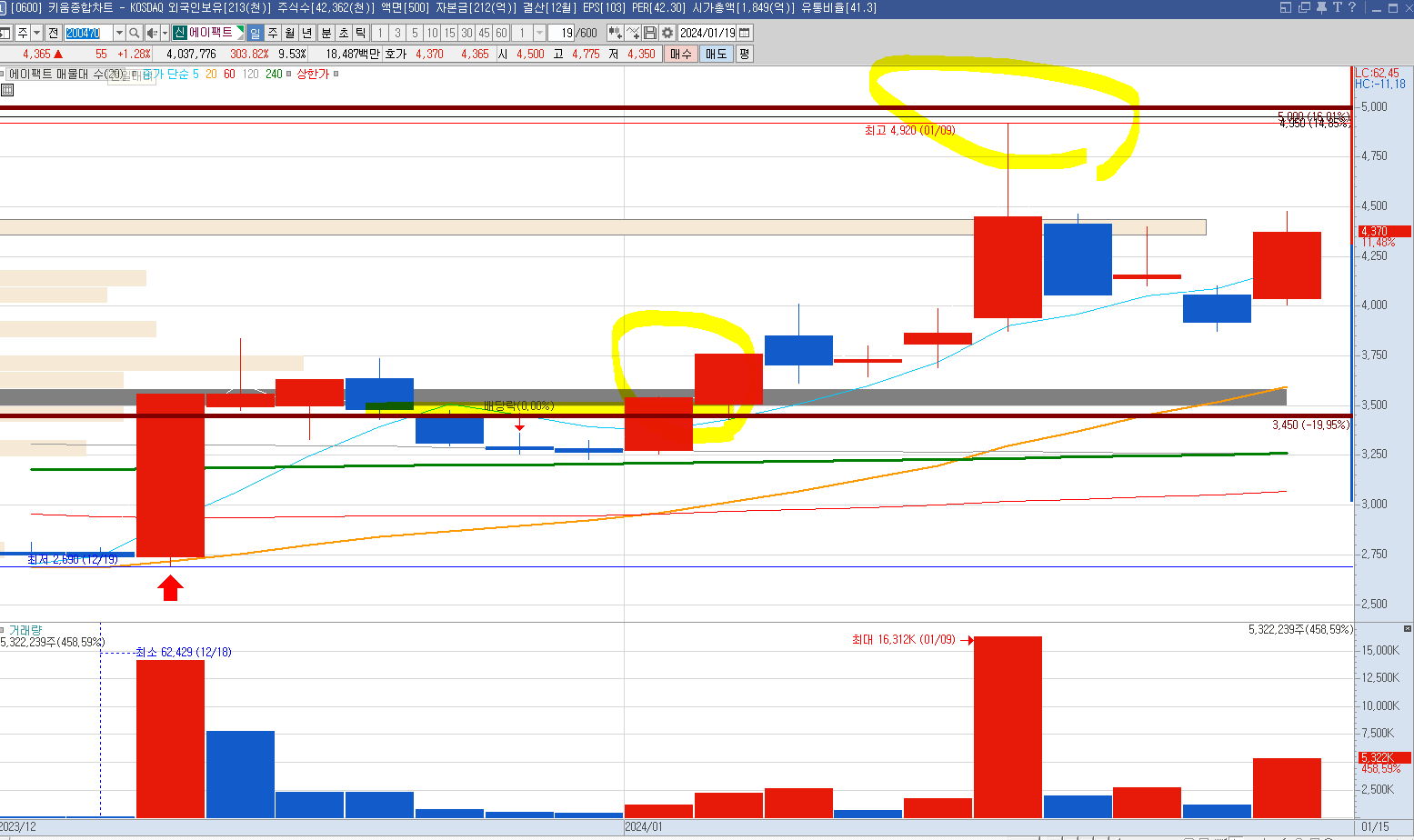Open the dropdown arrow next to leftmost 주 button

point(36,33)
